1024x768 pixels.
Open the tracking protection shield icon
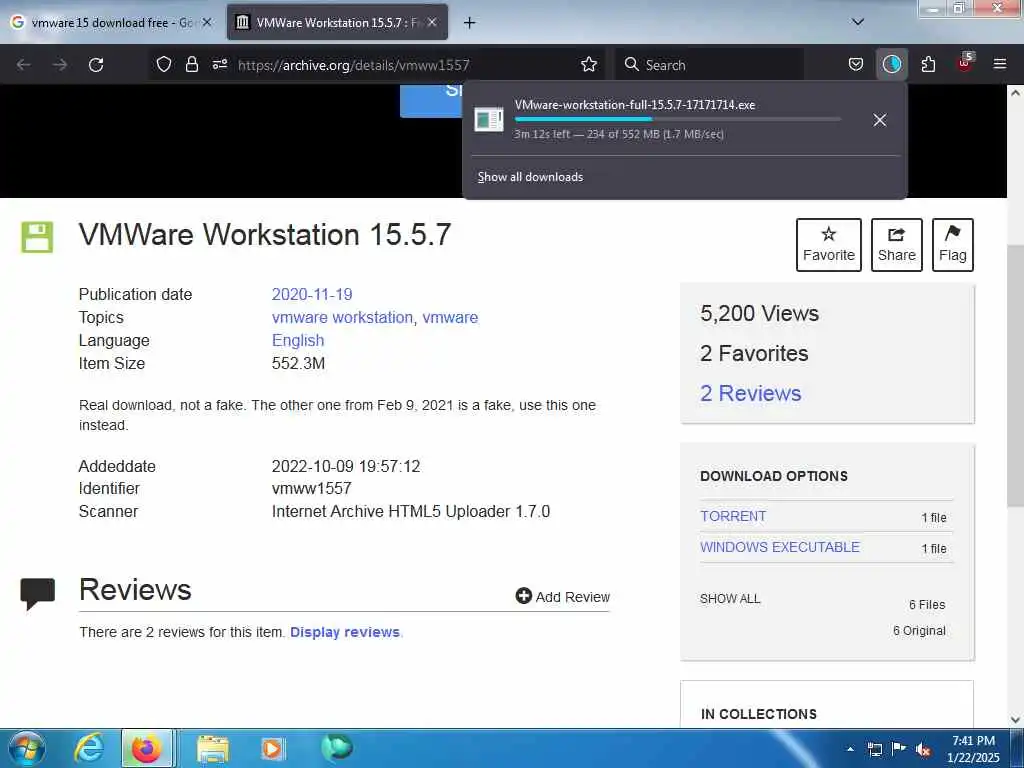(x=164, y=64)
